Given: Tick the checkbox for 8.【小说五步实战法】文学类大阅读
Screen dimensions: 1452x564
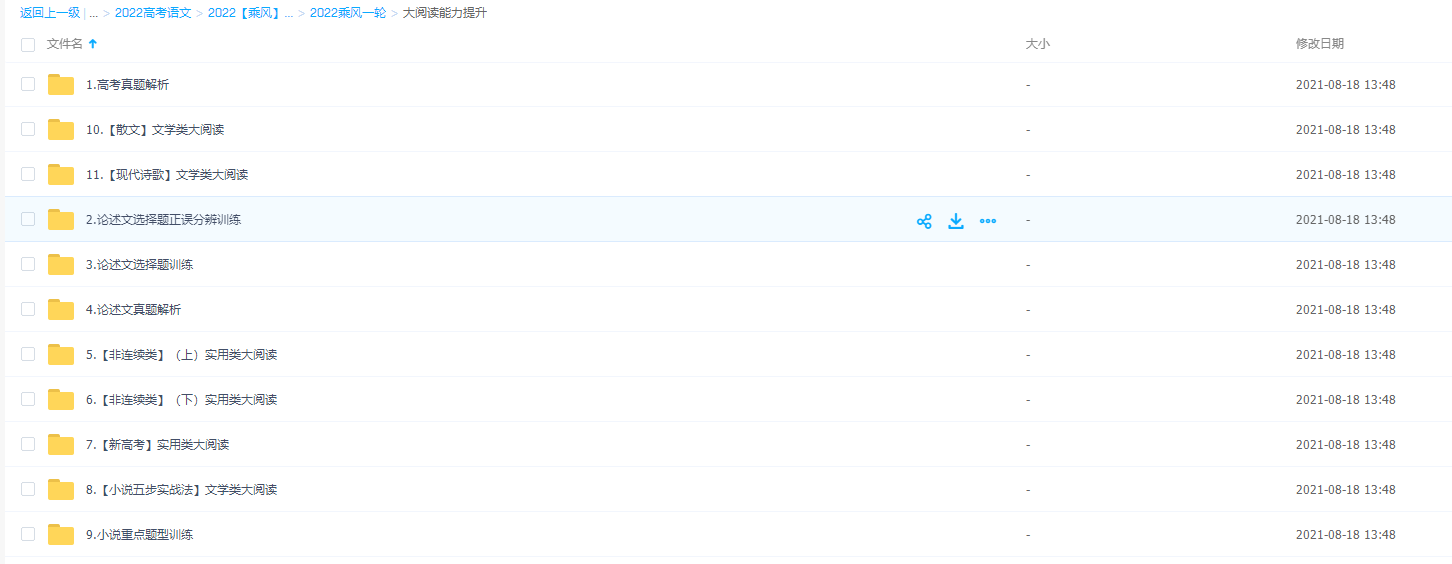Looking at the screenshot, I should (x=28, y=489).
